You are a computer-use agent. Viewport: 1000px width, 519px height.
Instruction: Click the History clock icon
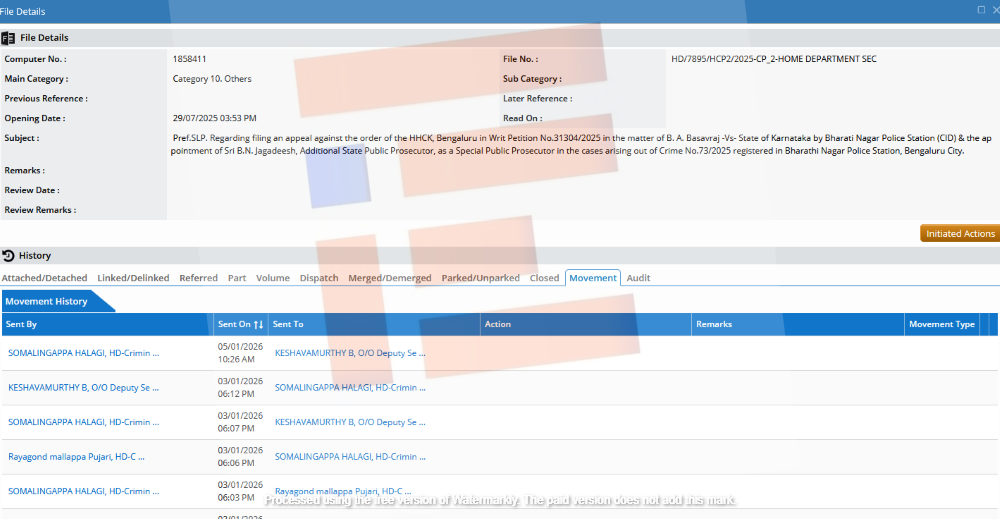tap(8, 256)
